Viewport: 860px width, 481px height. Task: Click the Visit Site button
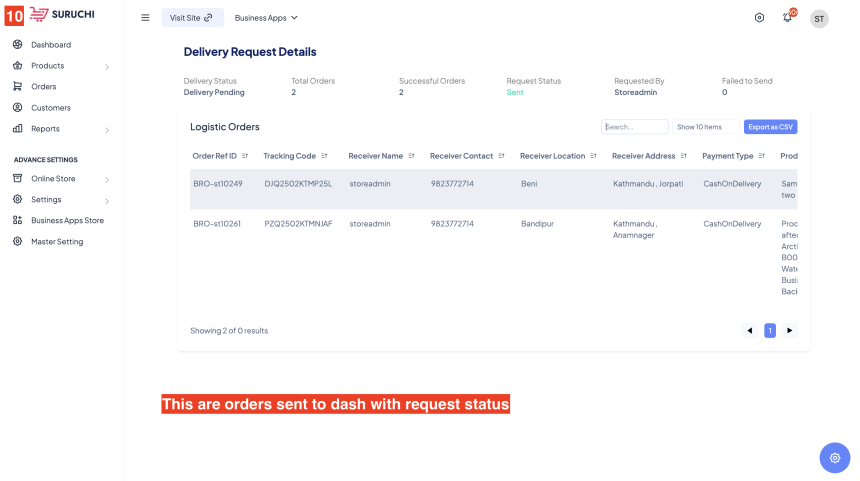tap(192, 18)
